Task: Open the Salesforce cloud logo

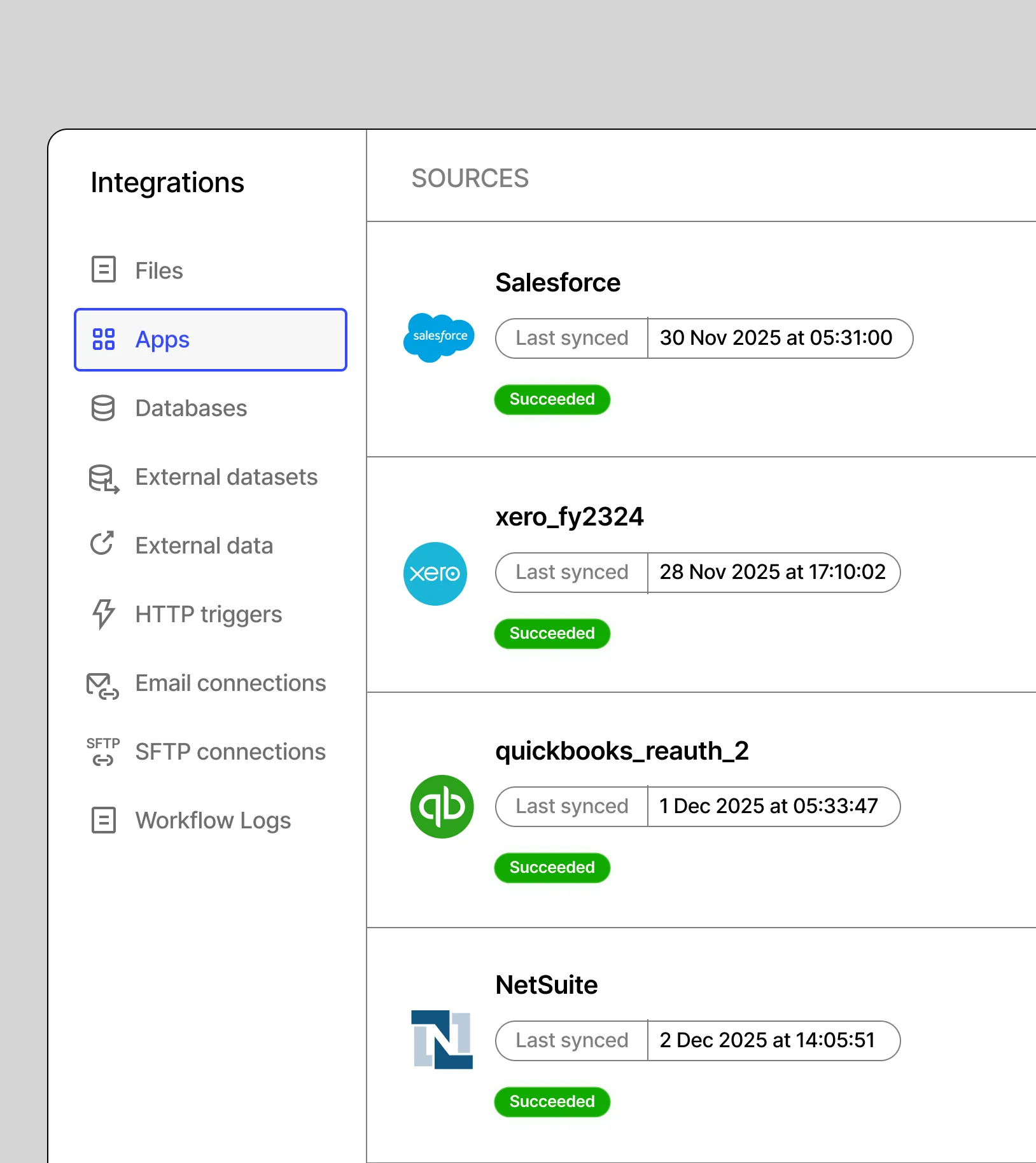Action: point(438,338)
